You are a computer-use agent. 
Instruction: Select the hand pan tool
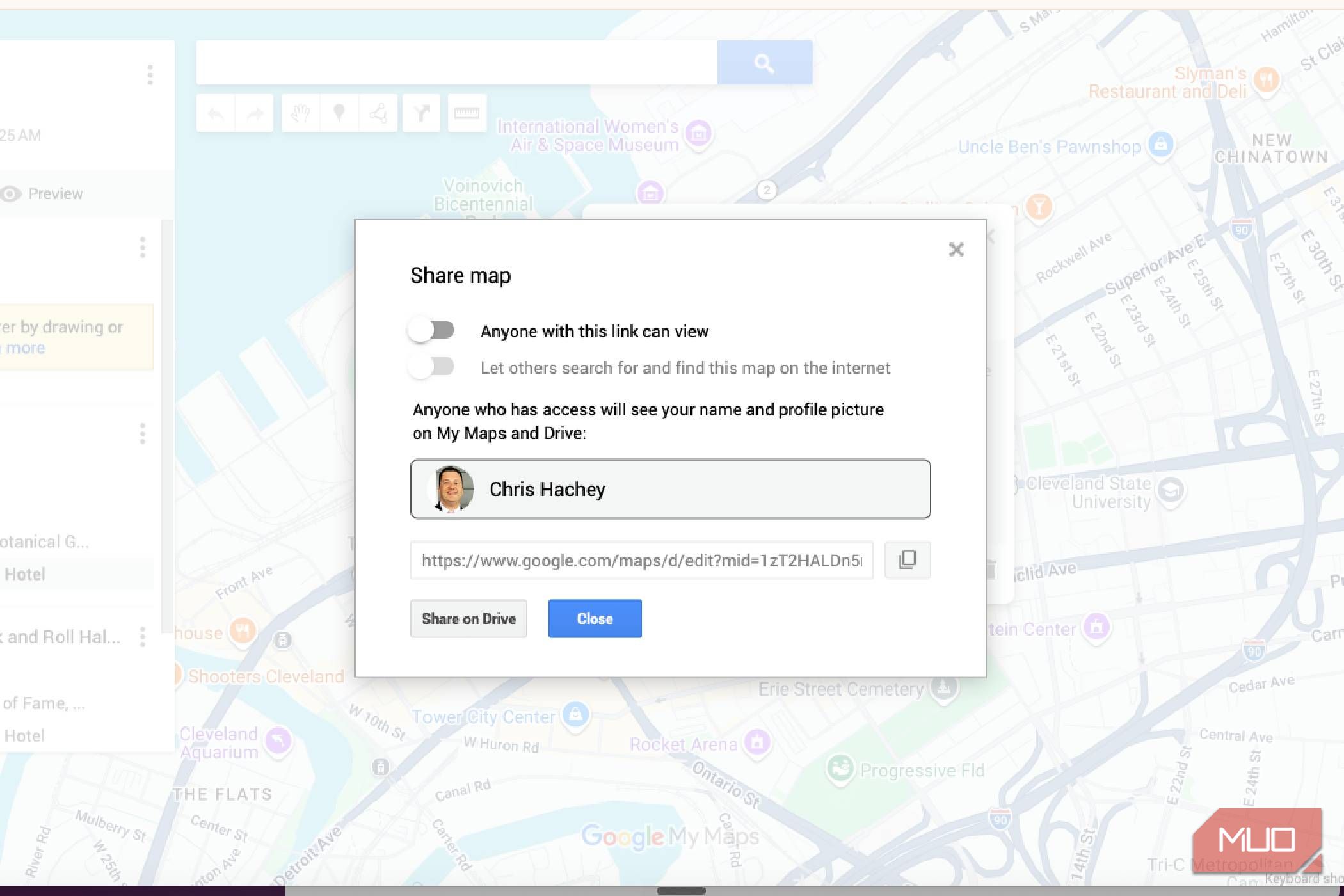pyautogui.click(x=300, y=113)
